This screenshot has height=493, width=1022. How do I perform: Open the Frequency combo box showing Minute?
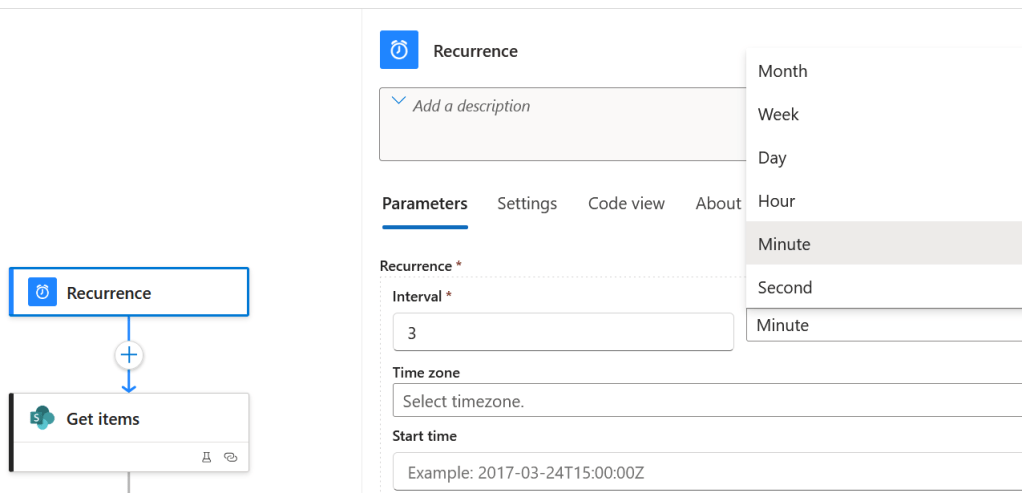884,325
